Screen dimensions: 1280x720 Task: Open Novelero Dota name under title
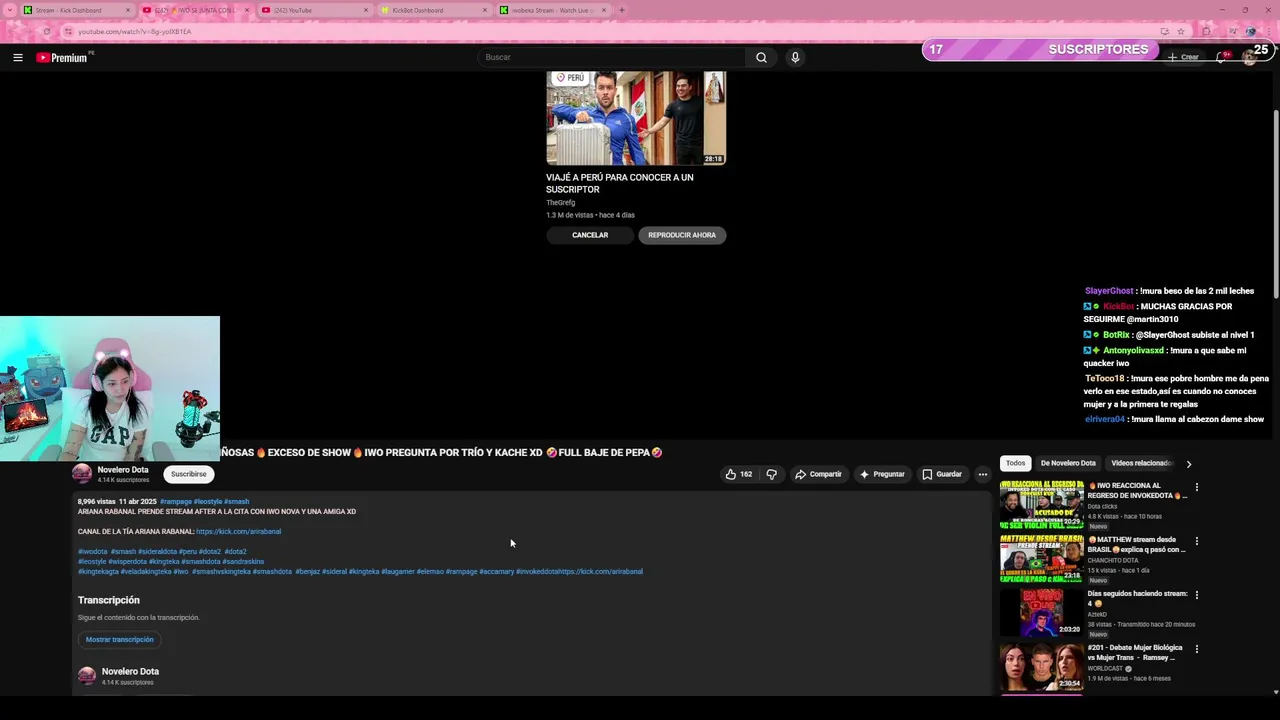123,469
